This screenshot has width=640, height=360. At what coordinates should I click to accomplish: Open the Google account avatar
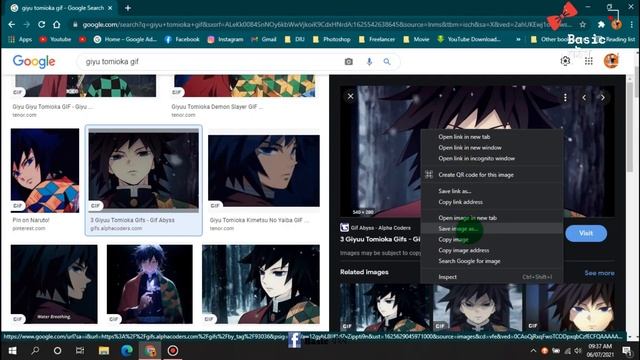611,61
